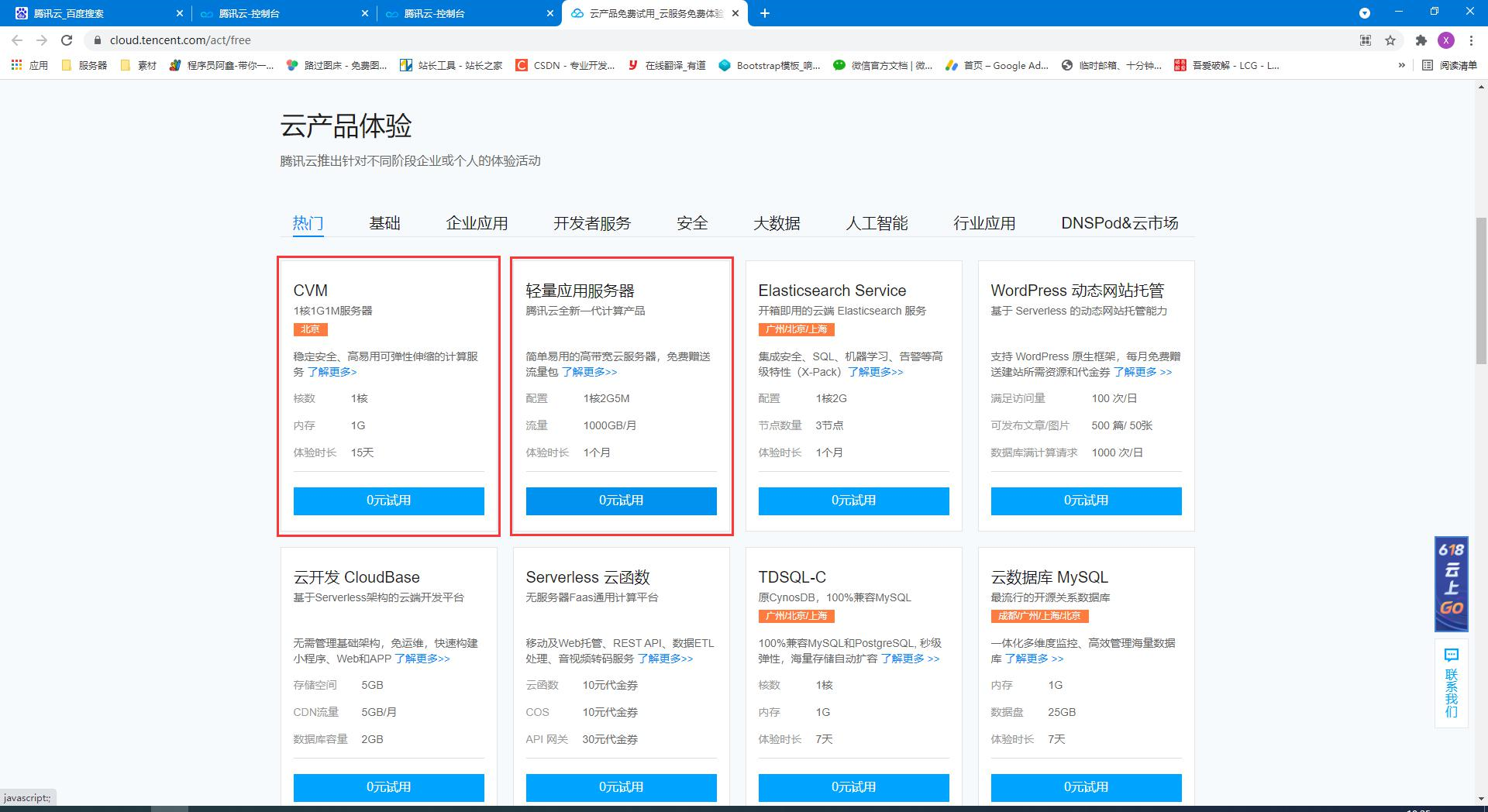
Task: Open 了解更多 link in TDSQL-C card
Action: [911, 659]
